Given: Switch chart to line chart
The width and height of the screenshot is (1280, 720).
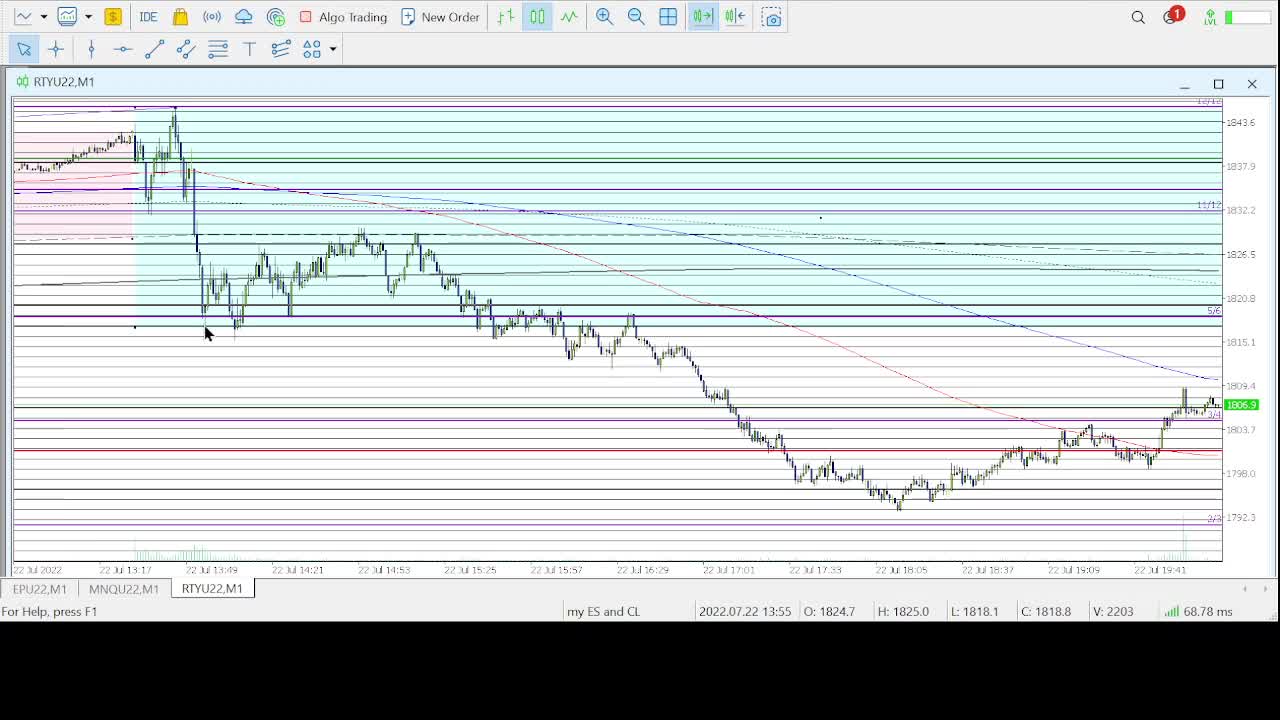Looking at the screenshot, I should (569, 17).
